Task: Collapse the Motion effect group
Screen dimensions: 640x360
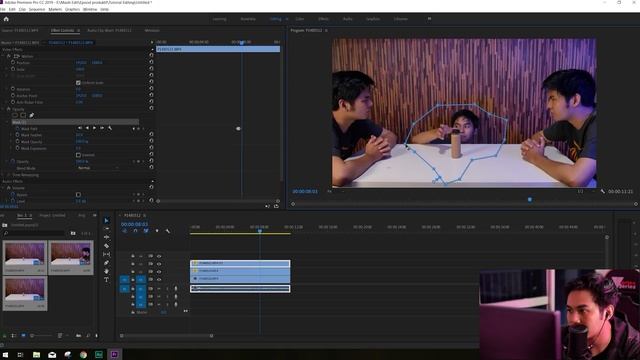Action: (x=3, y=56)
